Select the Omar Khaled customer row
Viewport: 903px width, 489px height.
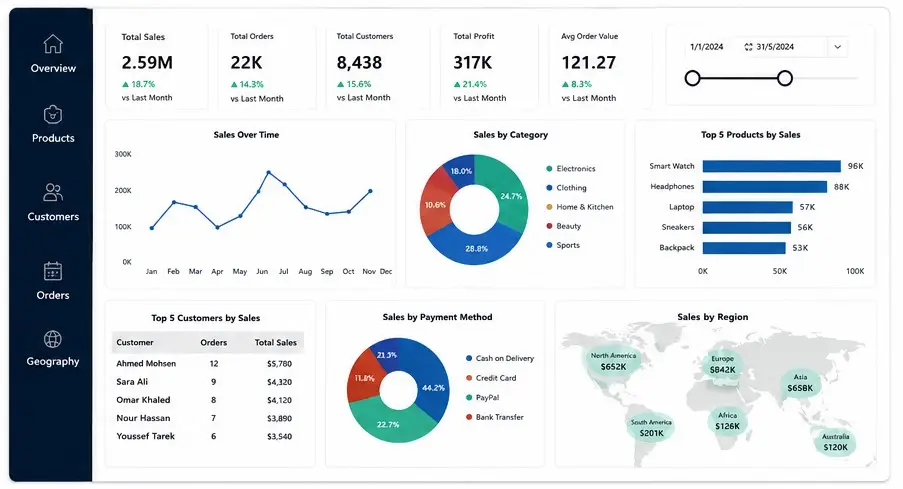point(207,400)
